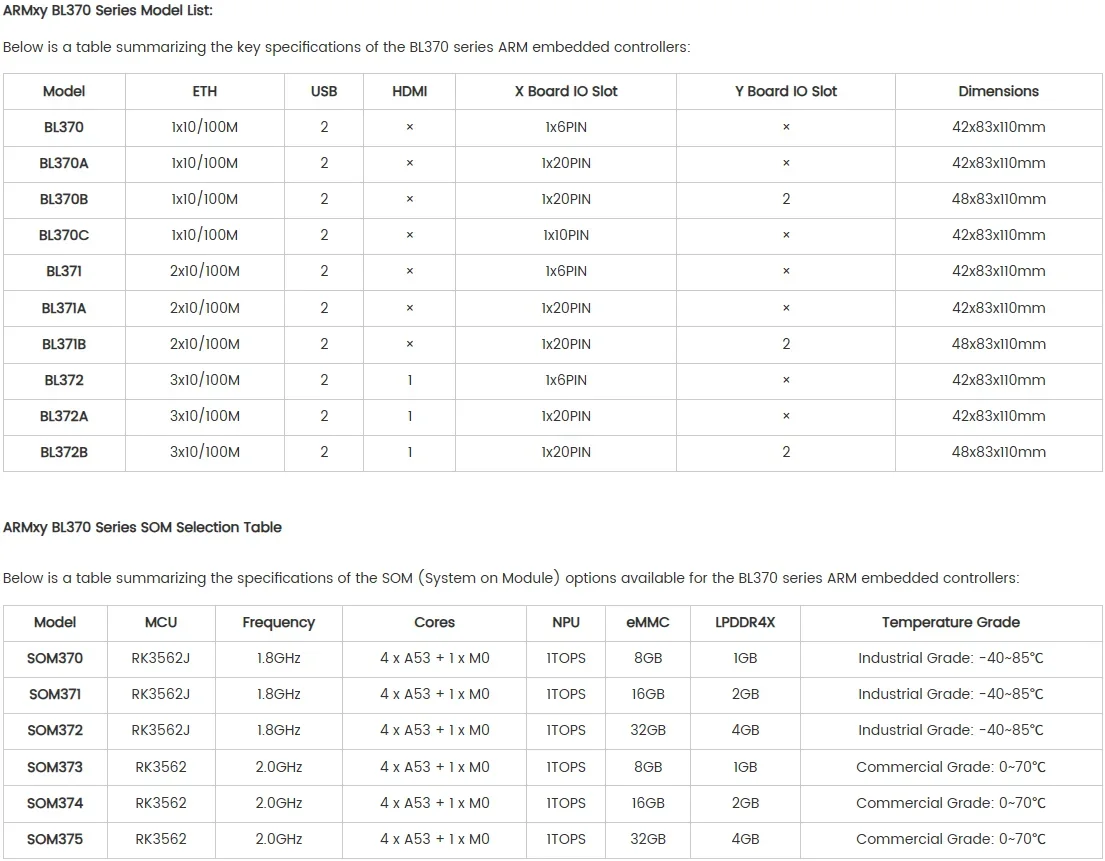The height and width of the screenshot is (861, 1105).
Task: Click the LPDDR4X column header
Action: (745, 622)
